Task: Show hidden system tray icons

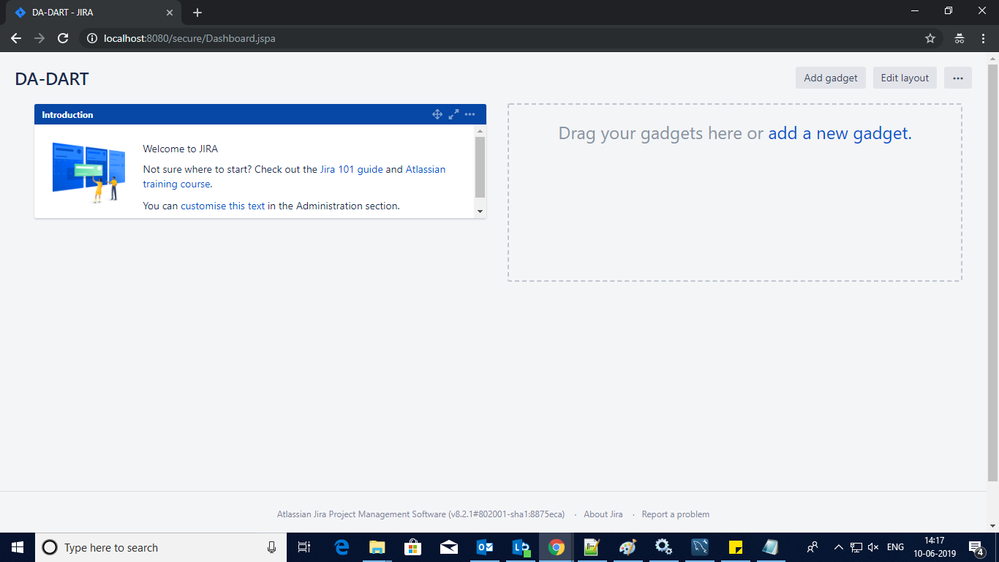Action: coord(838,547)
